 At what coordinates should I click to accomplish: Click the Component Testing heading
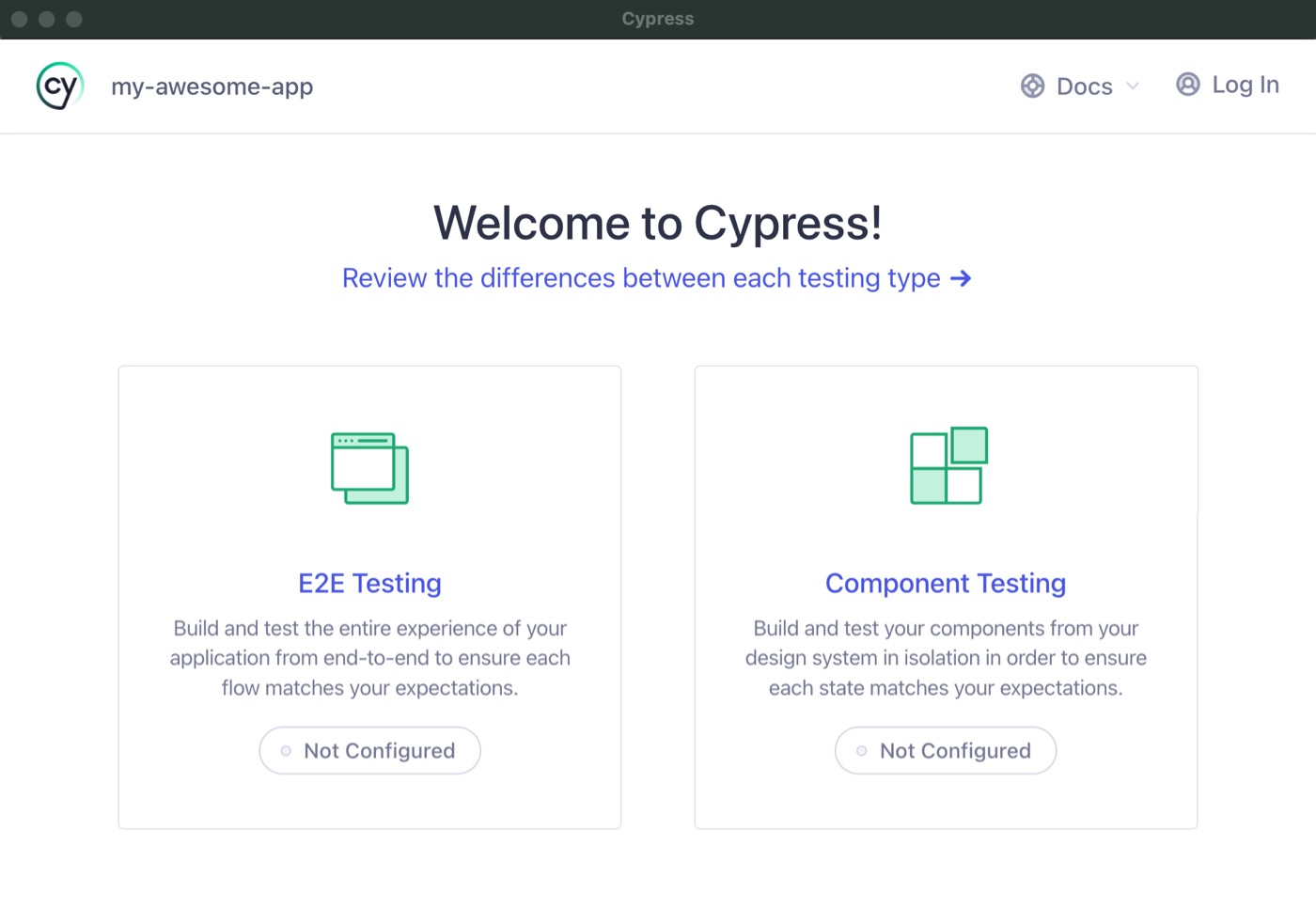945,583
